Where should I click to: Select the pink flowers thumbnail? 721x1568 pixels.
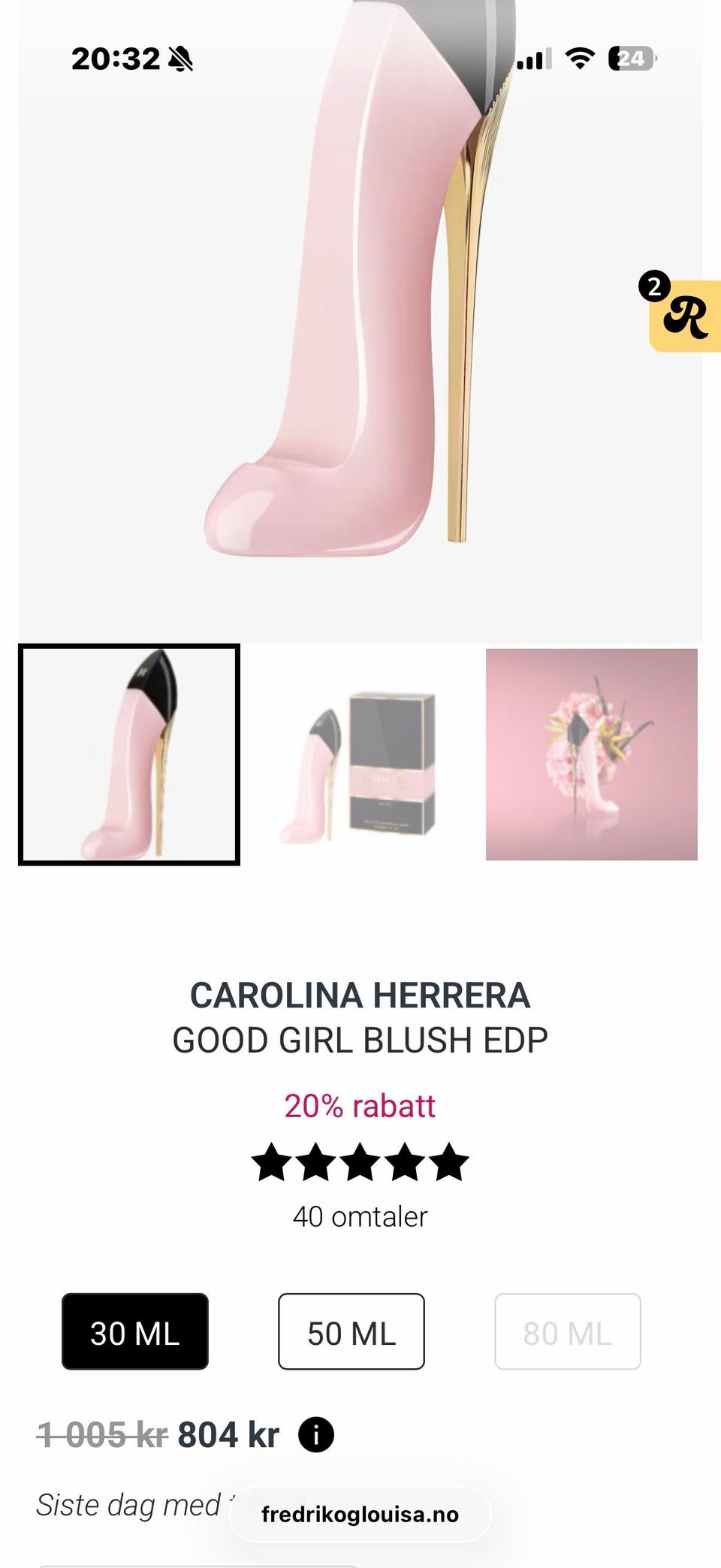click(592, 754)
